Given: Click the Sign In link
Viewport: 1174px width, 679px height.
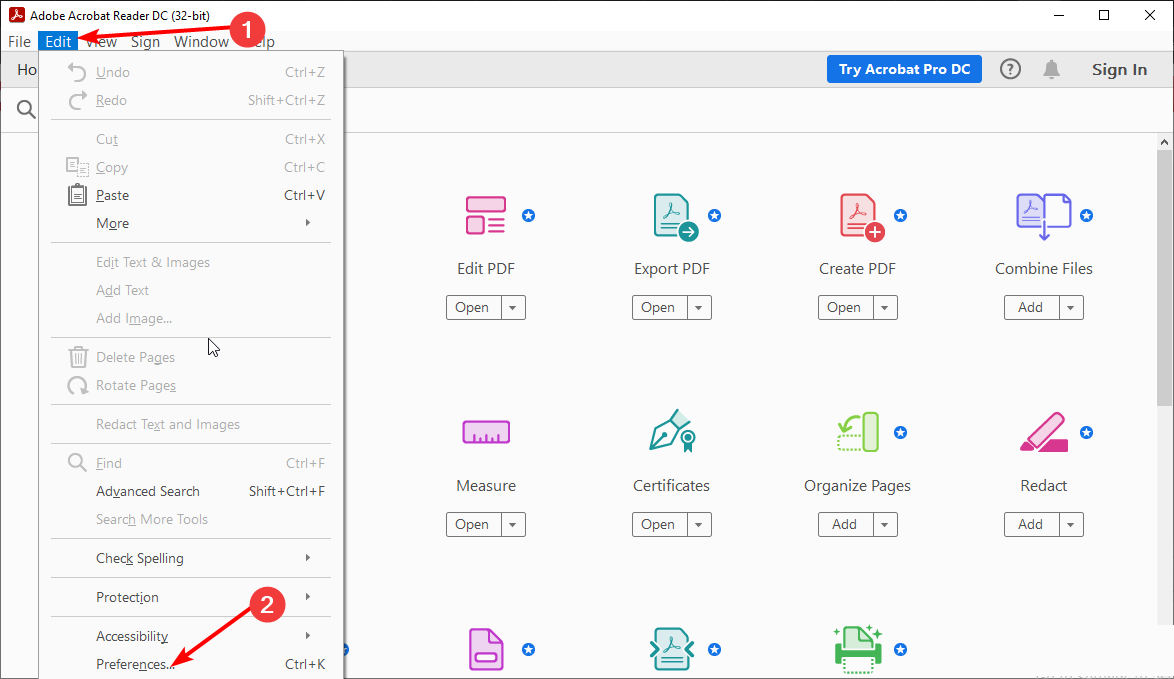Looking at the screenshot, I should [x=1119, y=70].
